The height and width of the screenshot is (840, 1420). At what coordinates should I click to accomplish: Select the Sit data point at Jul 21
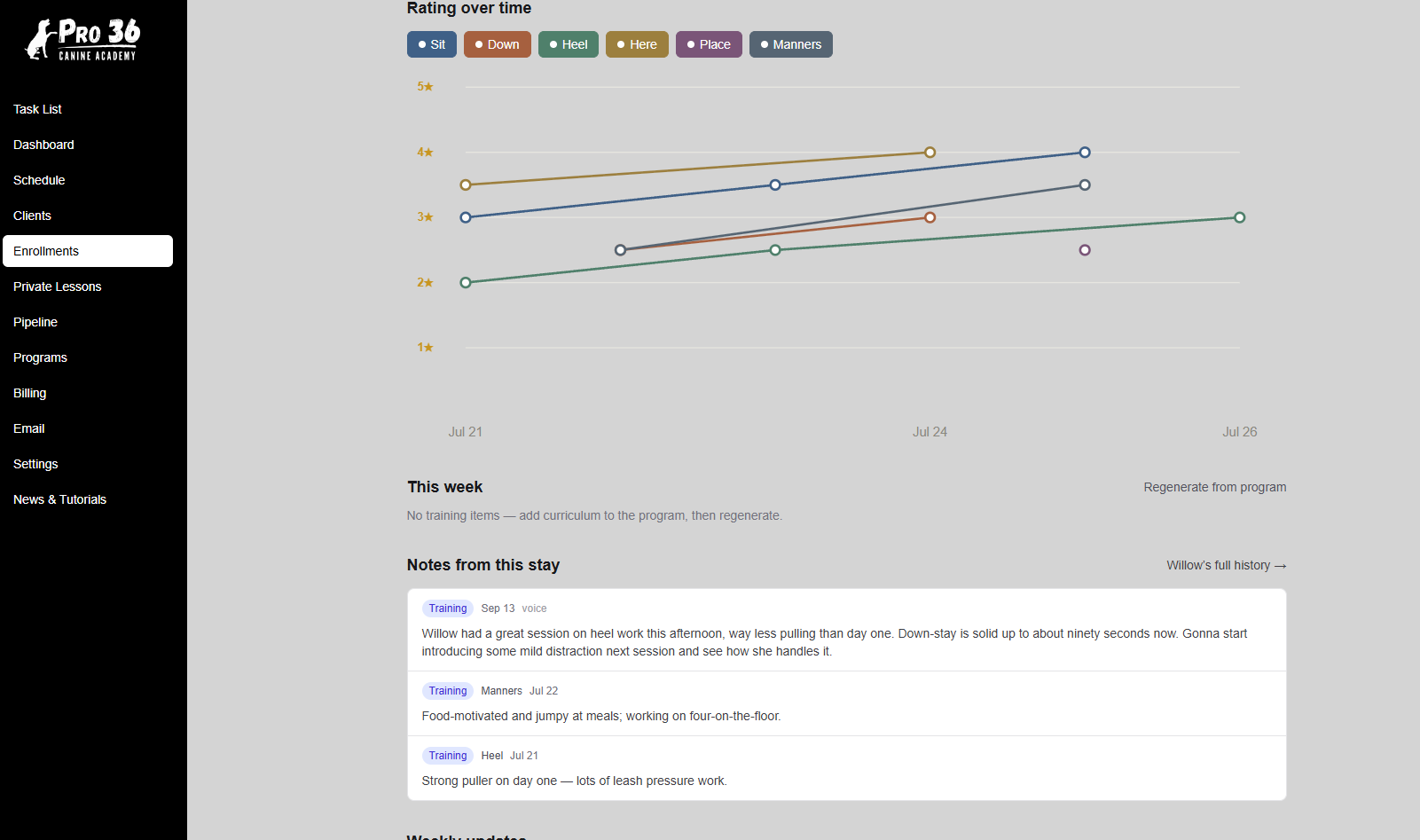[466, 217]
